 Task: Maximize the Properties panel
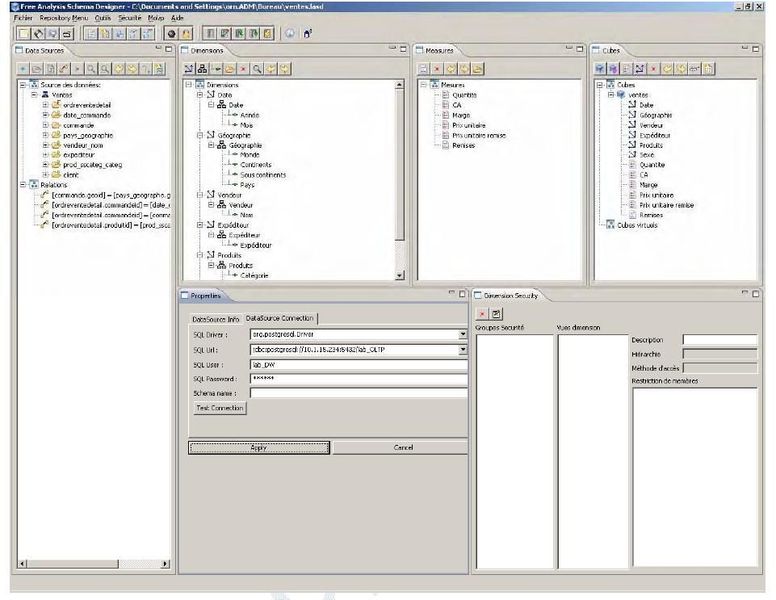tap(462, 295)
